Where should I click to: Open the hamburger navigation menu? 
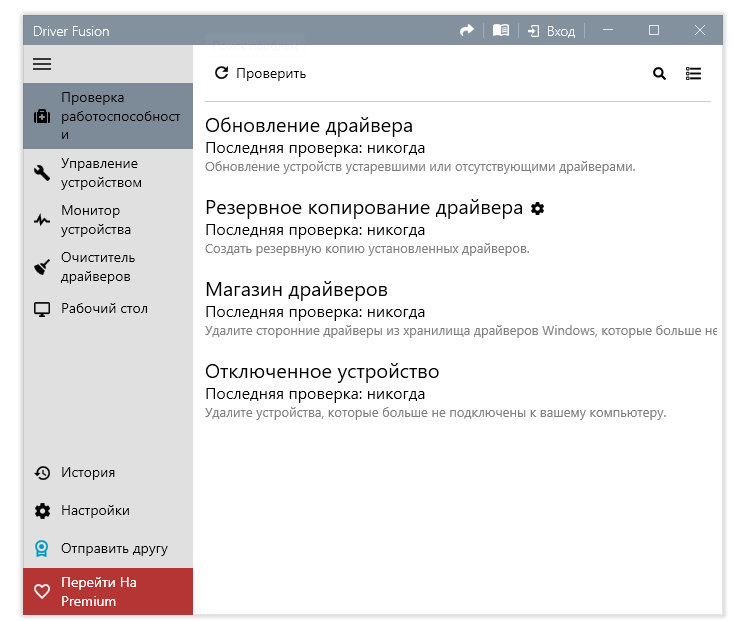[x=42, y=64]
